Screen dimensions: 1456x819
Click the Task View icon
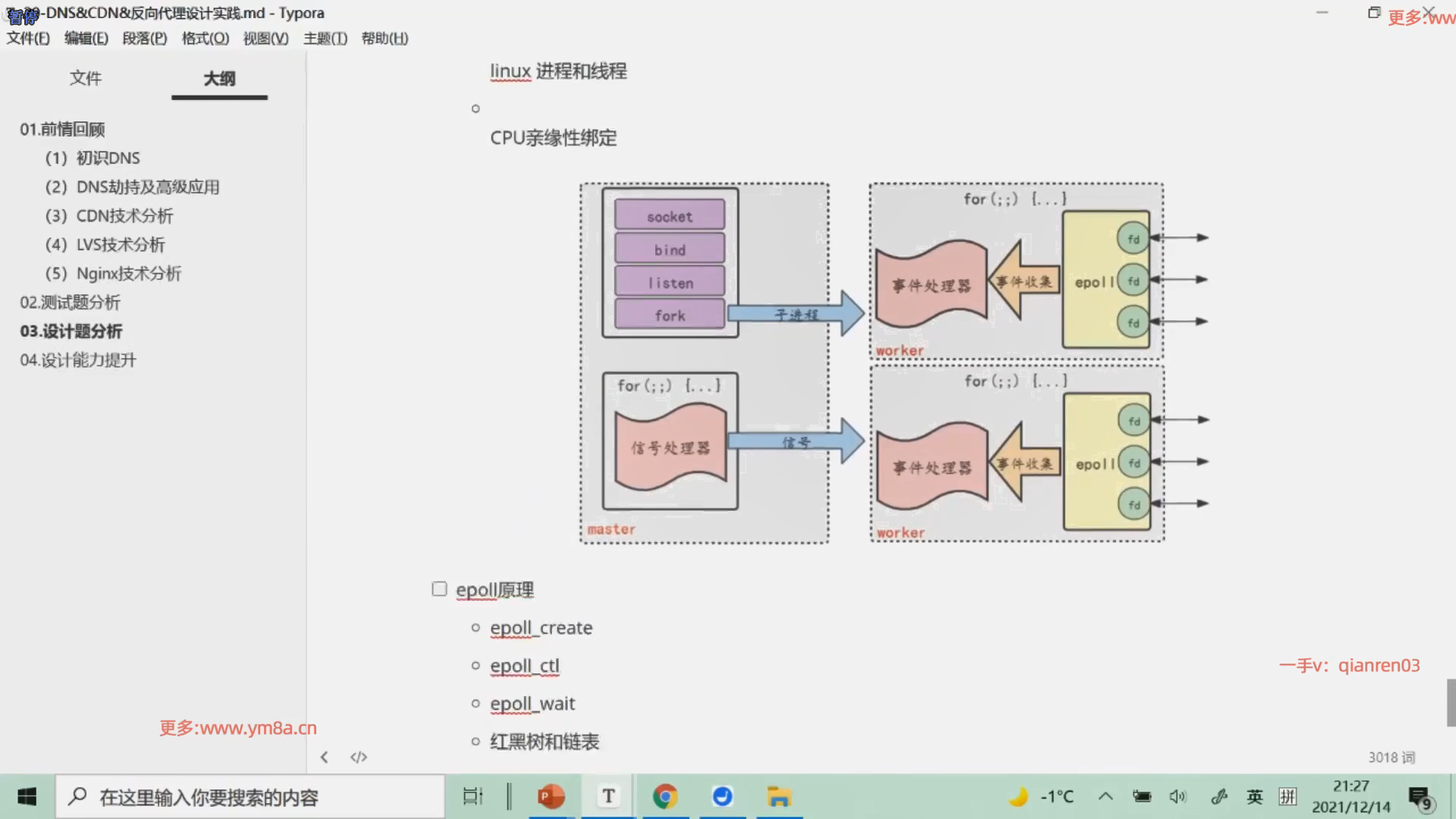pyautogui.click(x=472, y=796)
